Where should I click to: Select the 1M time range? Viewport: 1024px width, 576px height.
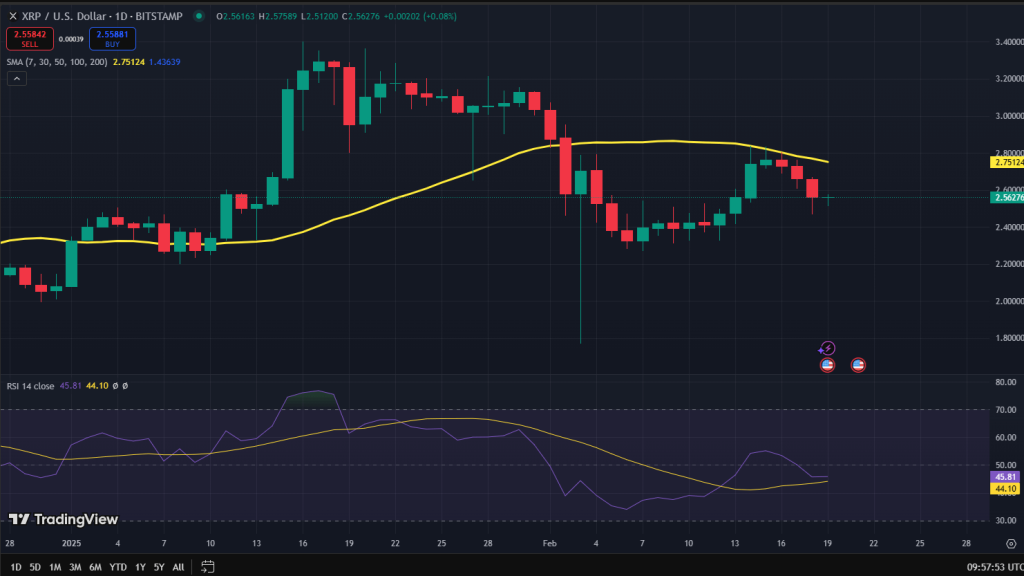[x=56, y=567]
